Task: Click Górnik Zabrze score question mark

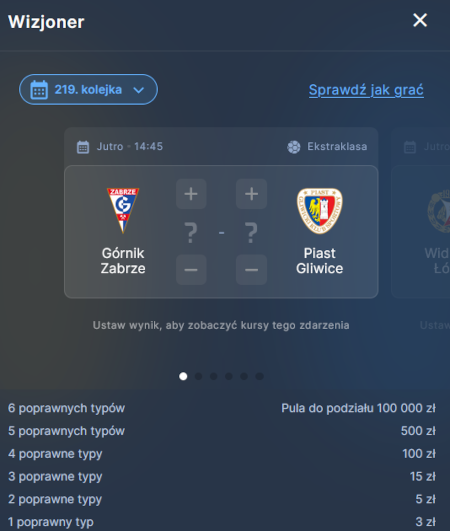Action: [191, 233]
